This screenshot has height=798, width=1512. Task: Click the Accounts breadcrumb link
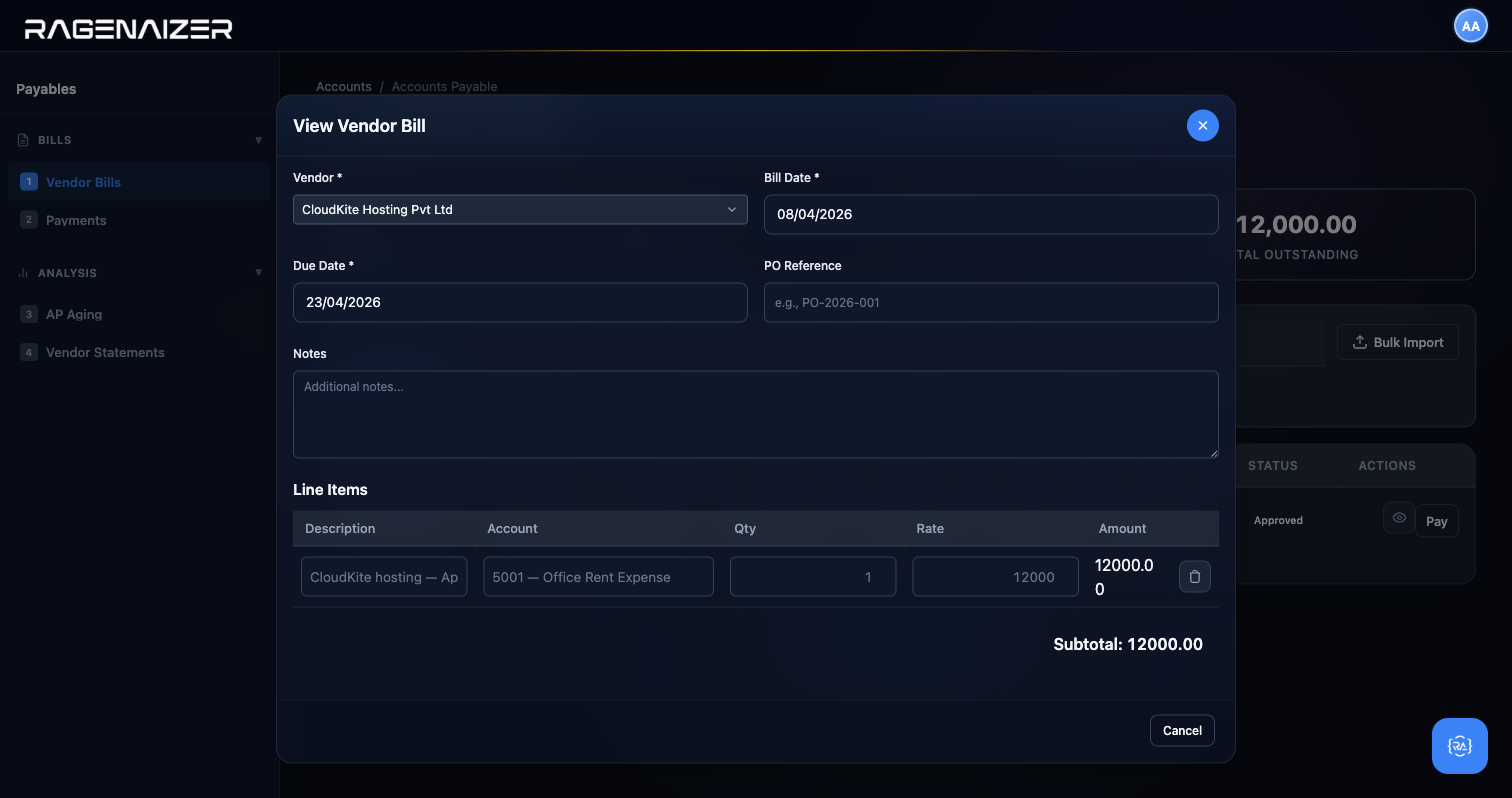point(344,87)
